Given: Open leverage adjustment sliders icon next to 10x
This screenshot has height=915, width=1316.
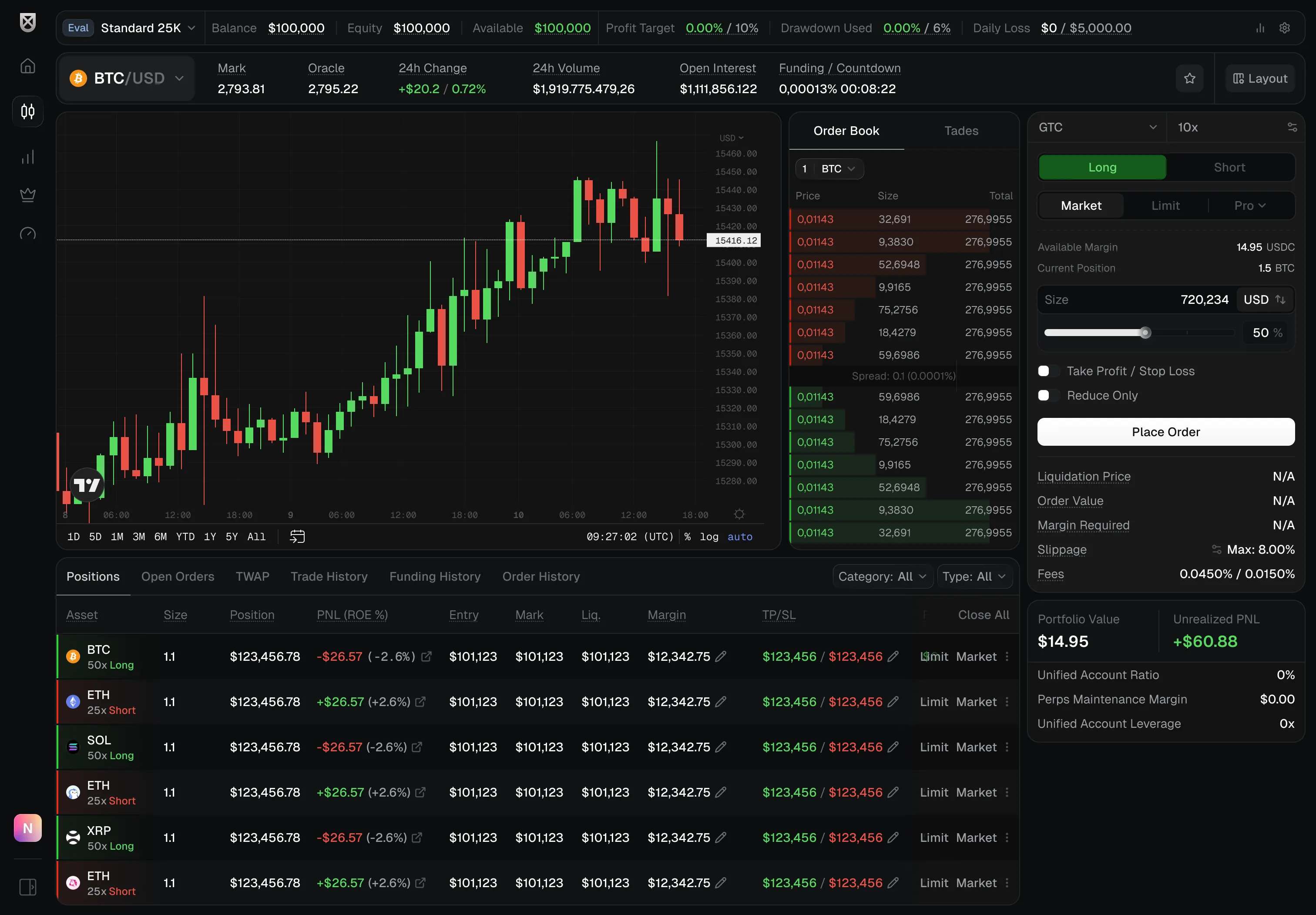Looking at the screenshot, I should pyautogui.click(x=1292, y=127).
